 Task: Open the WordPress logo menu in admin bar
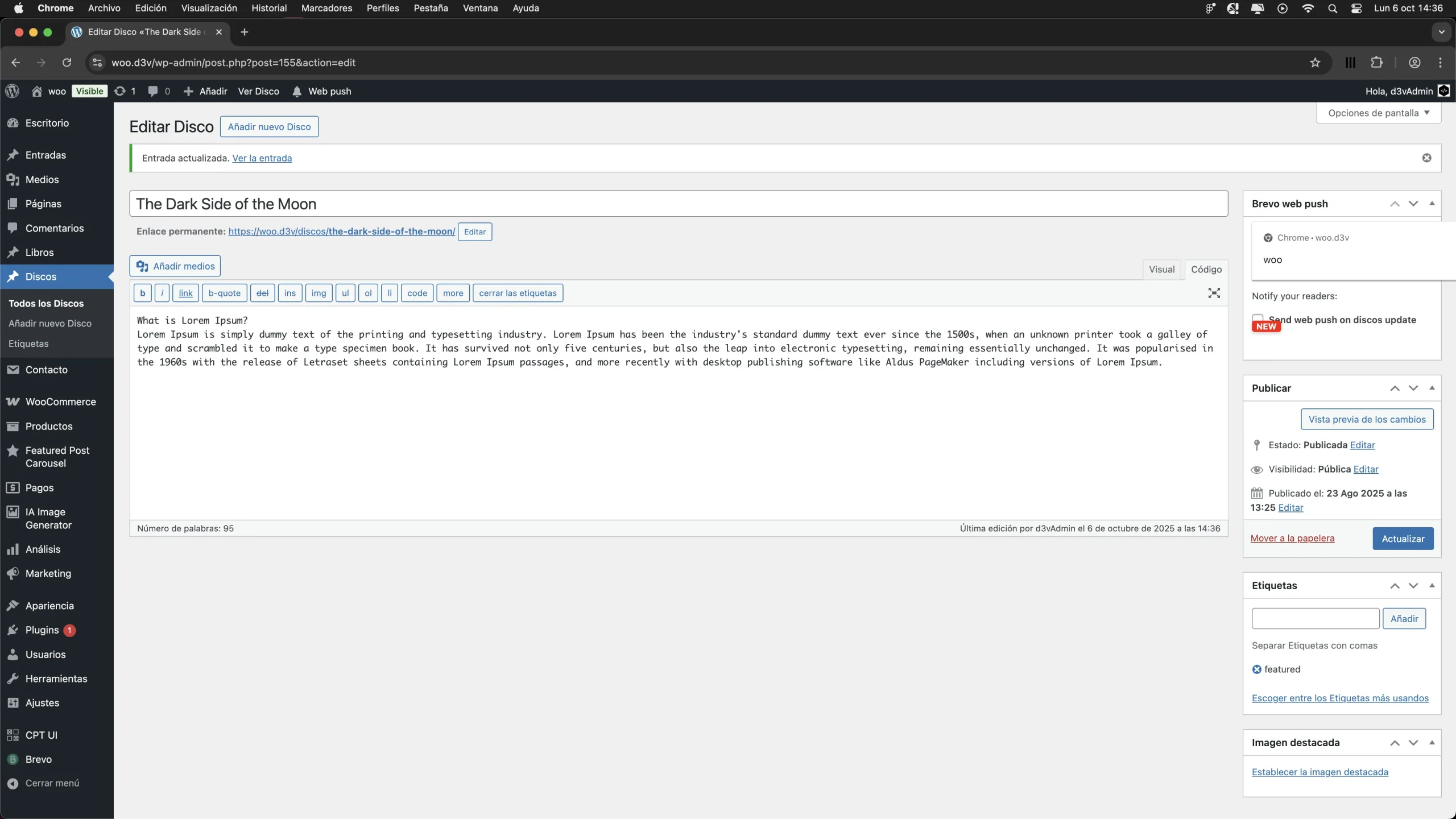pos(13,91)
